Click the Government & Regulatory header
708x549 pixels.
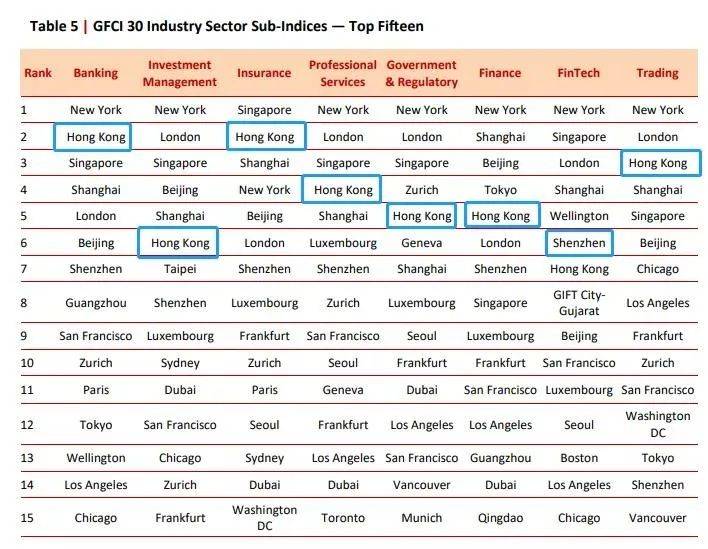421,73
